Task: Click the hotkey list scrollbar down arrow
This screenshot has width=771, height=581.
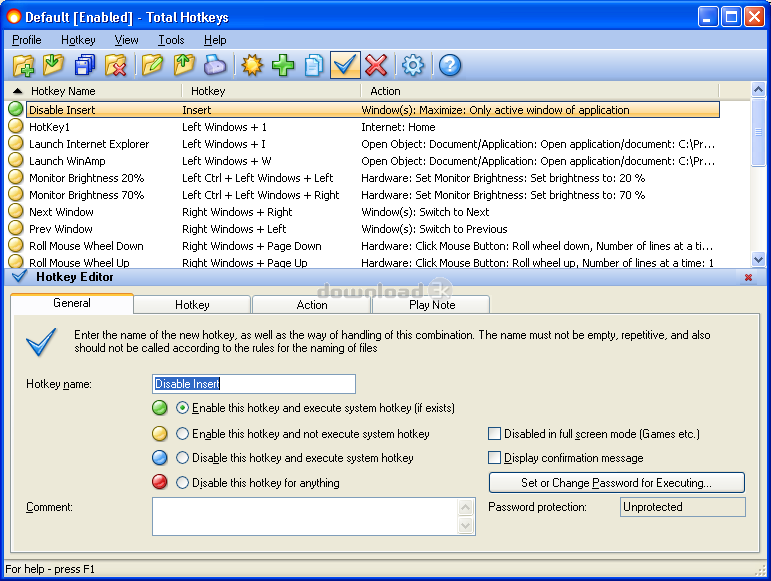Action: click(758, 261)
